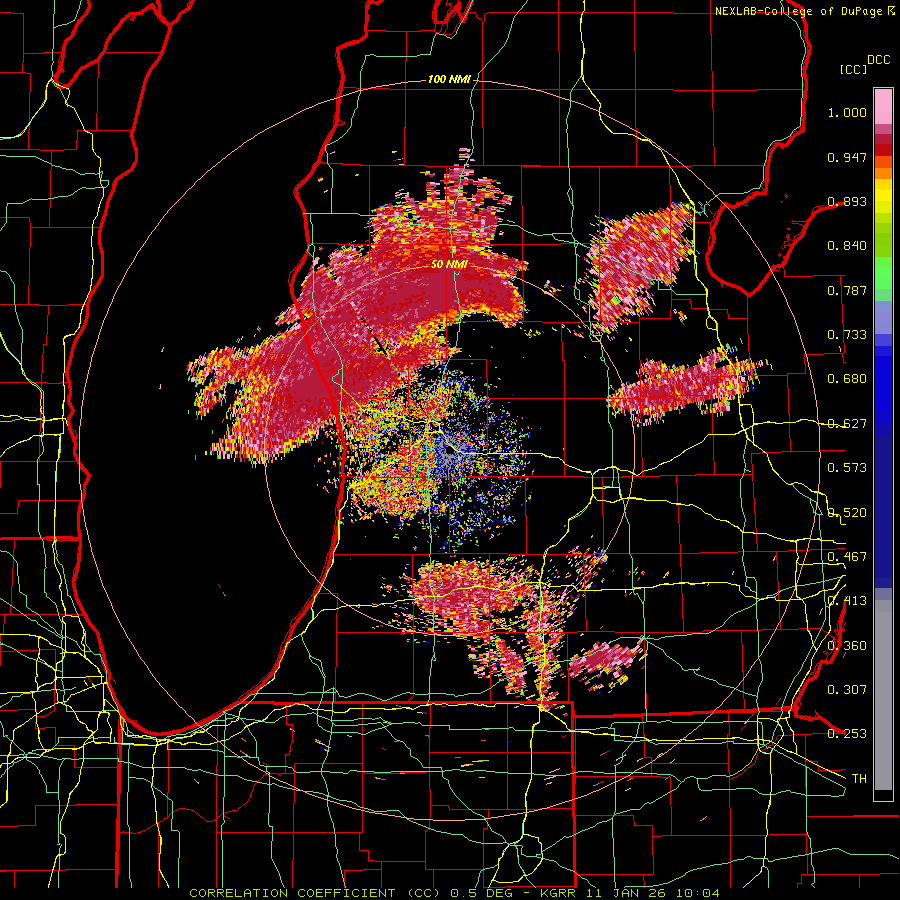
Task: Click the 50 NMI range ring label
Action: [x=449, y=265]
